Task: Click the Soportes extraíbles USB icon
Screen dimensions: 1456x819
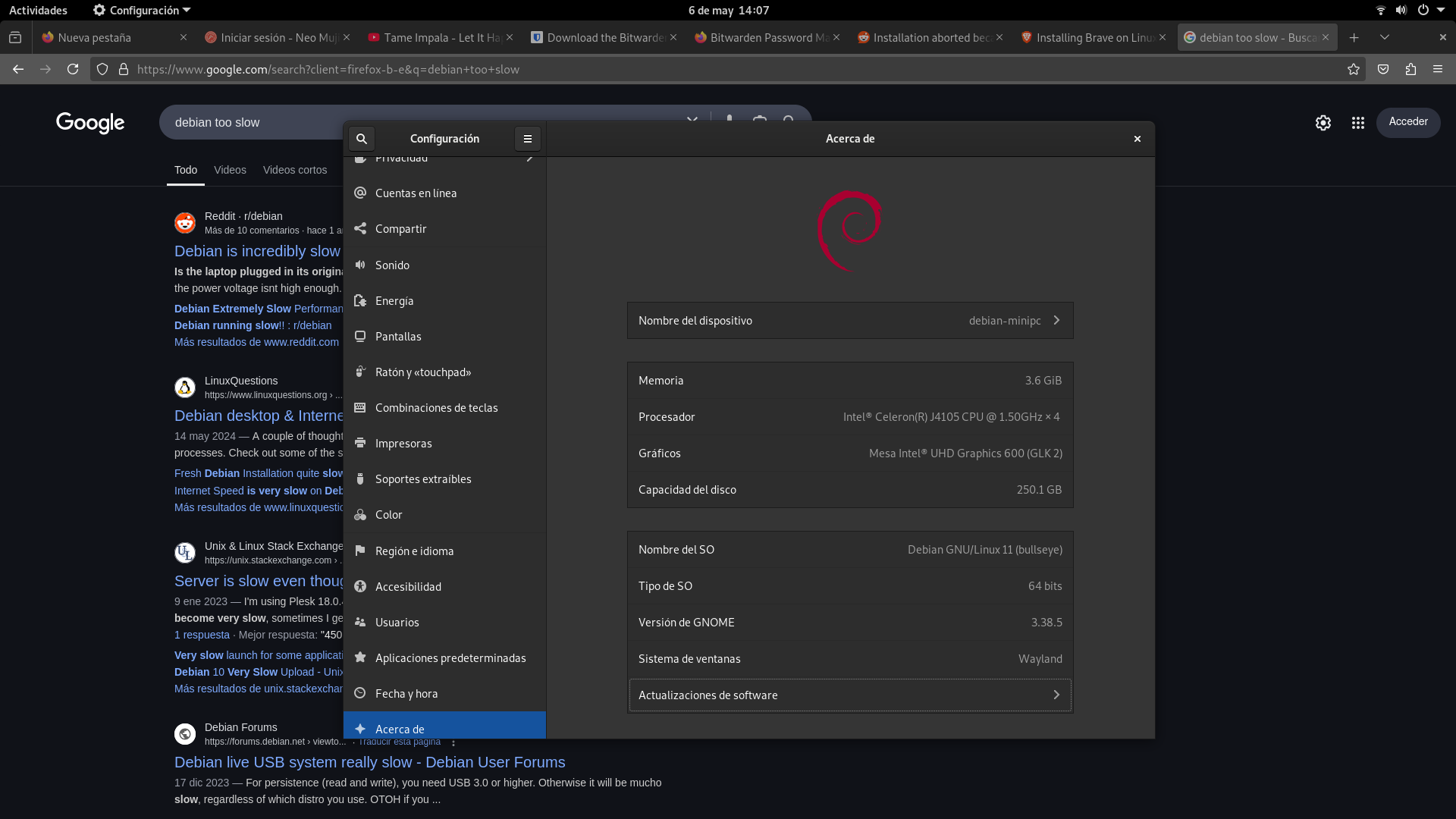Action: point(360,479)
